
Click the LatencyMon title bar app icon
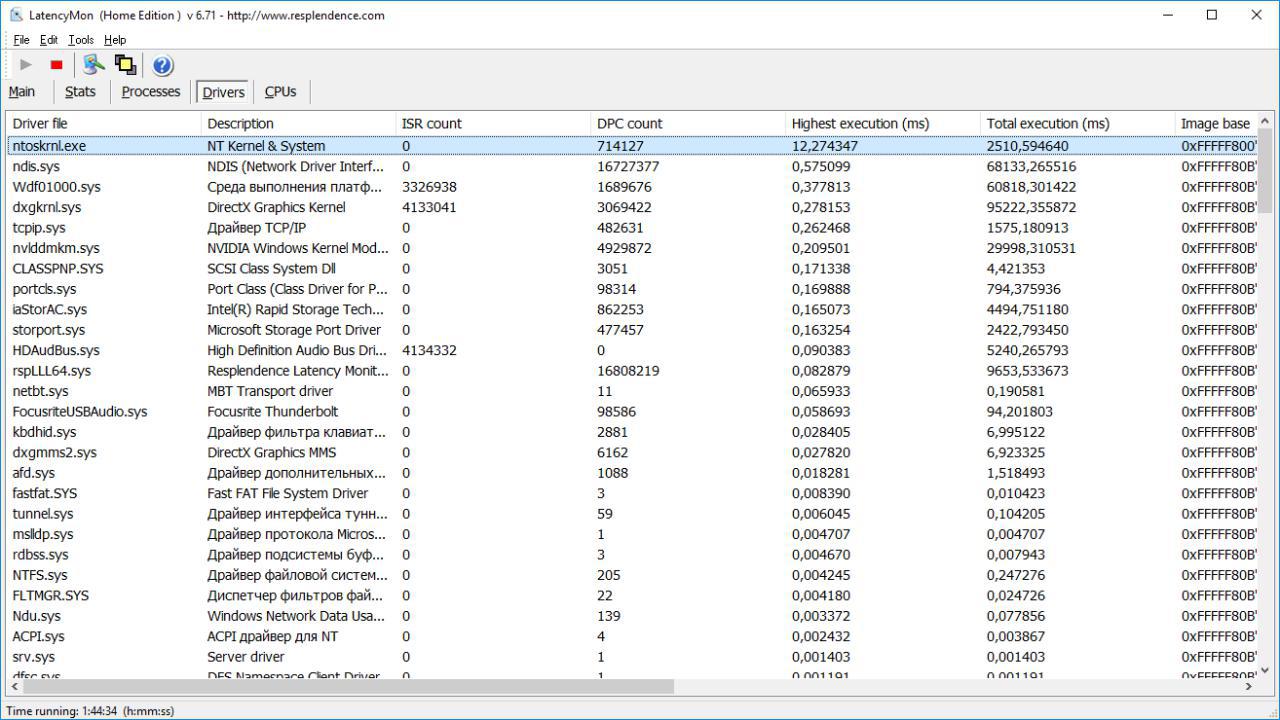(16, 15)
